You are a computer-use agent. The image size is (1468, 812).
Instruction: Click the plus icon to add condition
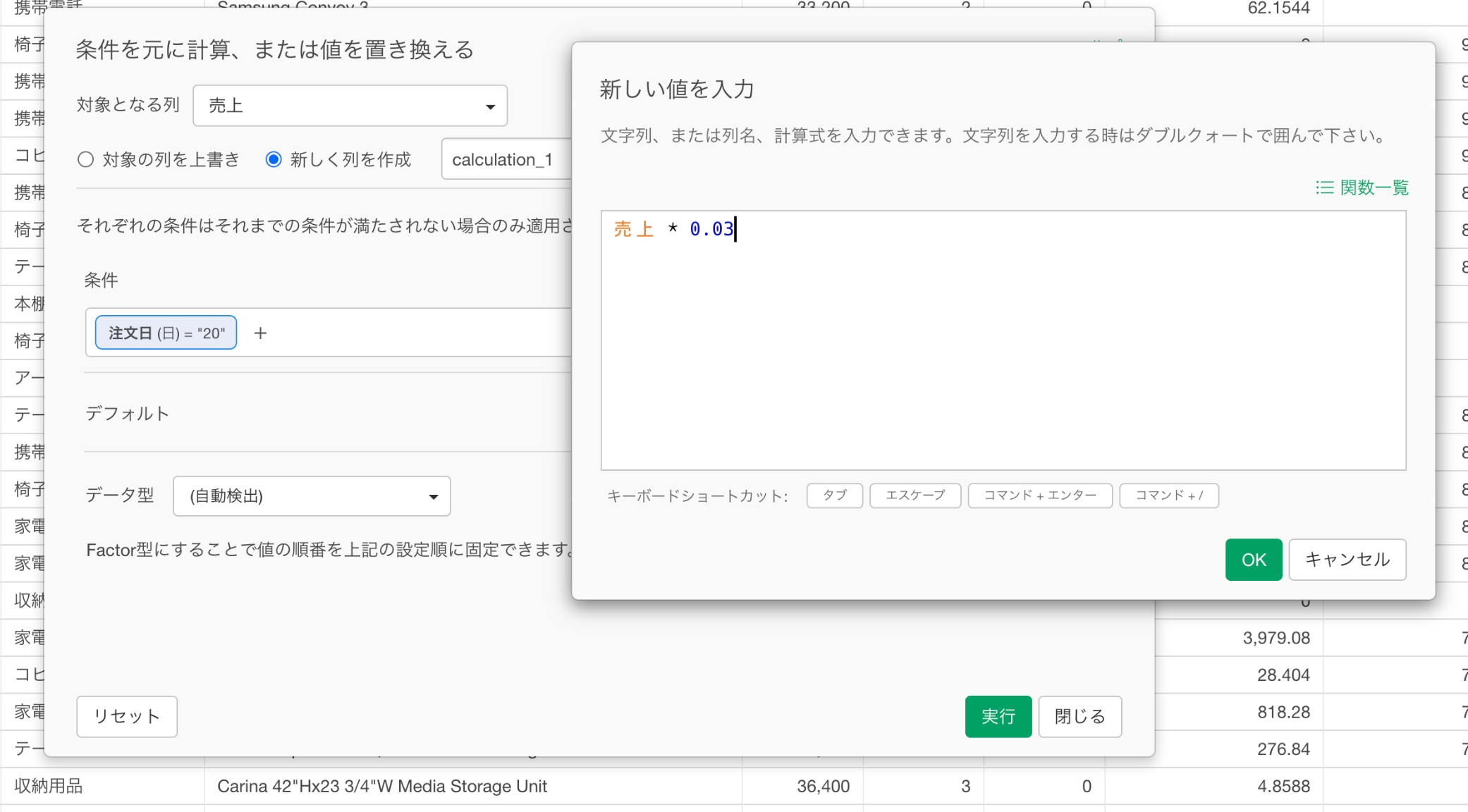point(260,333)
